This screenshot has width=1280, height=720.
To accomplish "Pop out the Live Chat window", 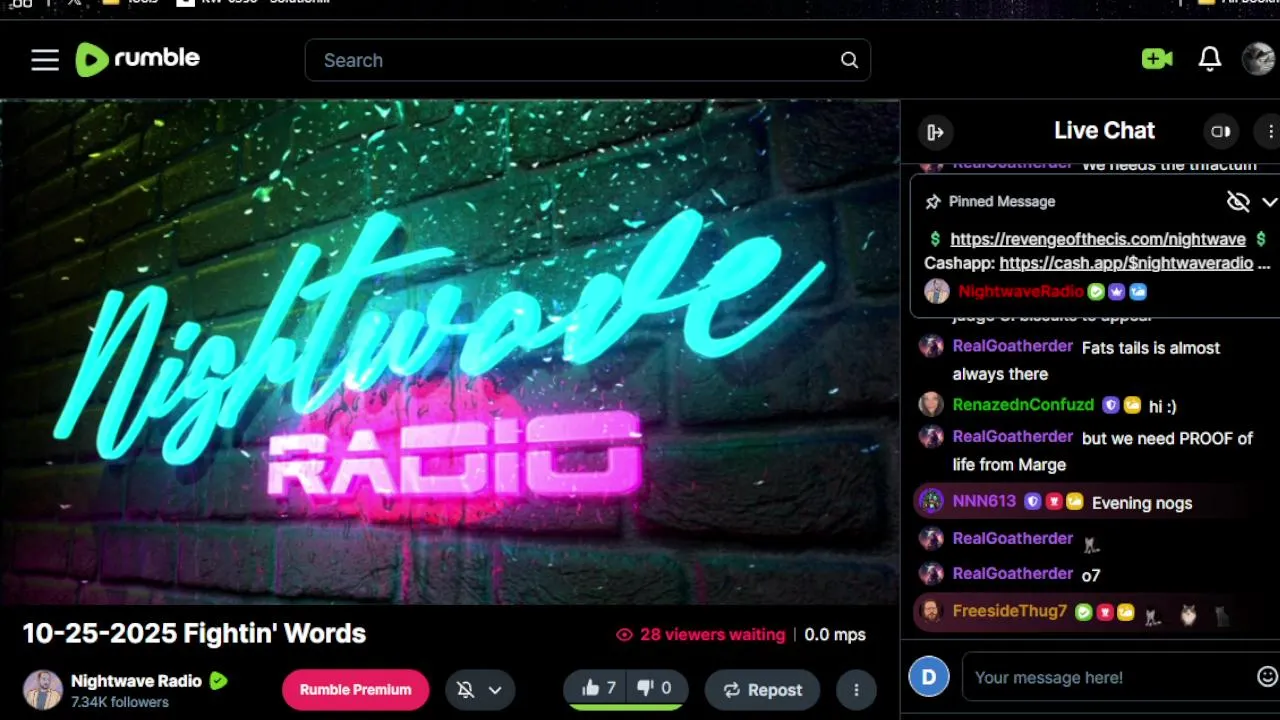I will pos(1221,131).
